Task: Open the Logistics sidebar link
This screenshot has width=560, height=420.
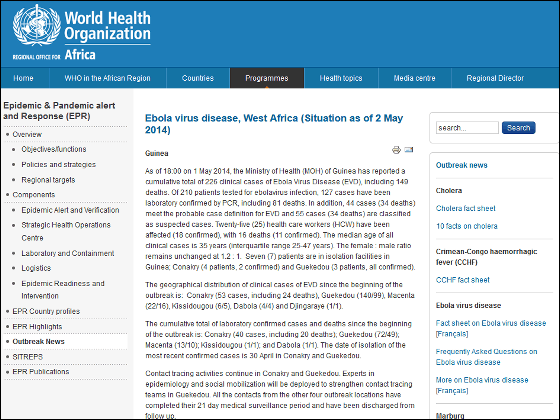Action: tap(36, 268)
